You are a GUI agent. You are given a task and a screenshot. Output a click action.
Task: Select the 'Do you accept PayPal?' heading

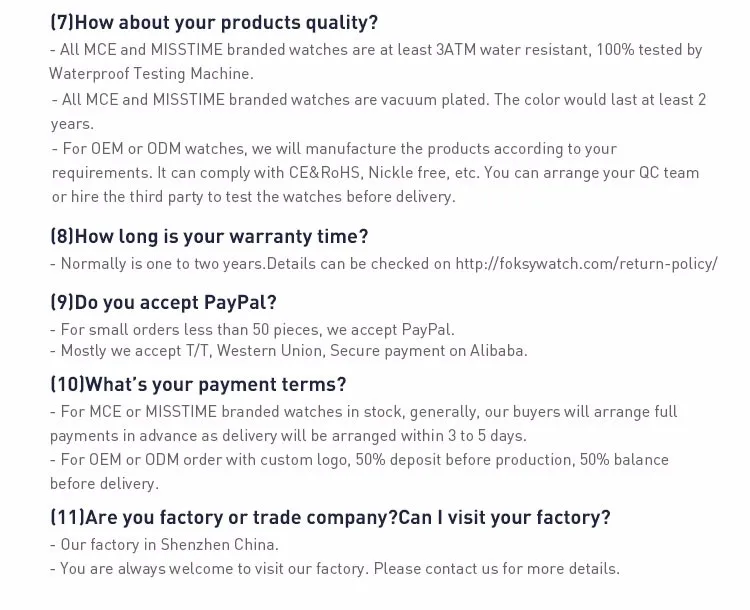click(164, 302)
